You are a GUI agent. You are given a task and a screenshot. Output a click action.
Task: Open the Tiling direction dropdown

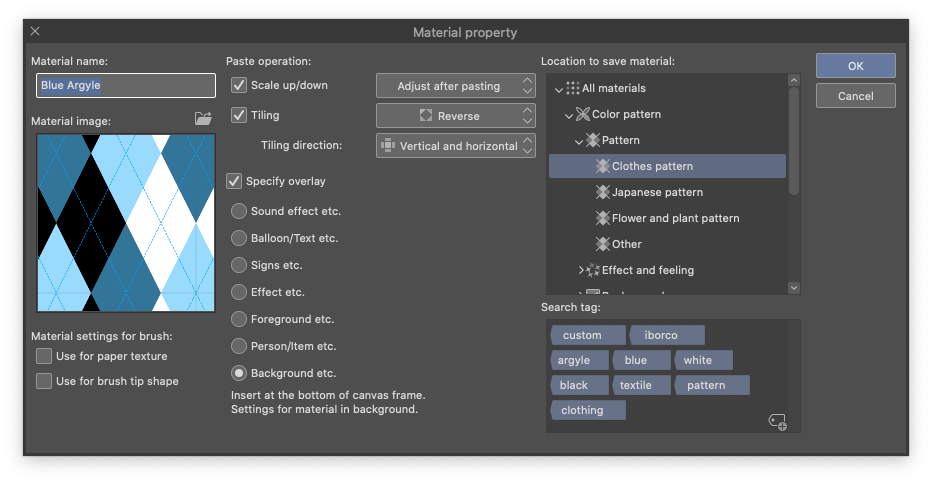pos(456,146)
